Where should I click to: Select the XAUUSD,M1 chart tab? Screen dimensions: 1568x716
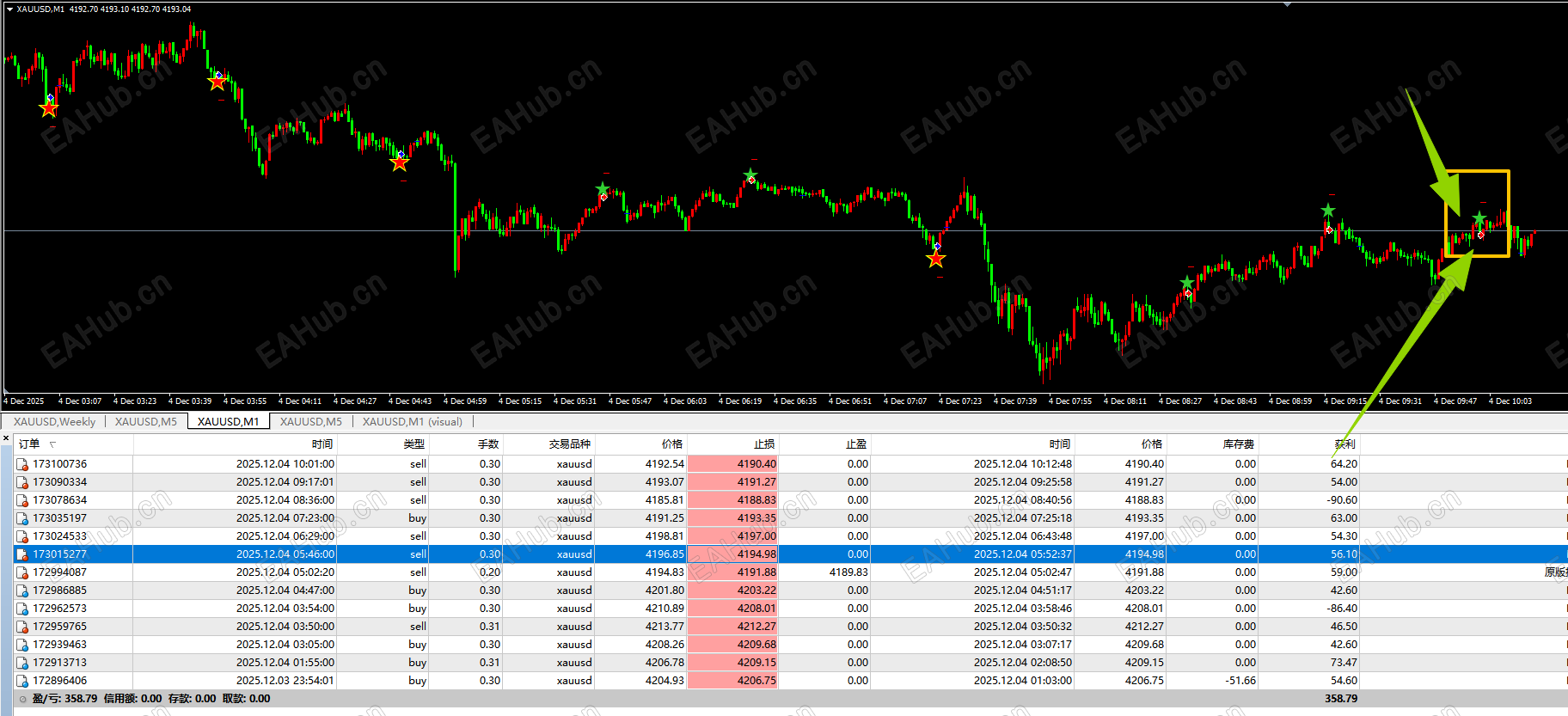point(228,422)
